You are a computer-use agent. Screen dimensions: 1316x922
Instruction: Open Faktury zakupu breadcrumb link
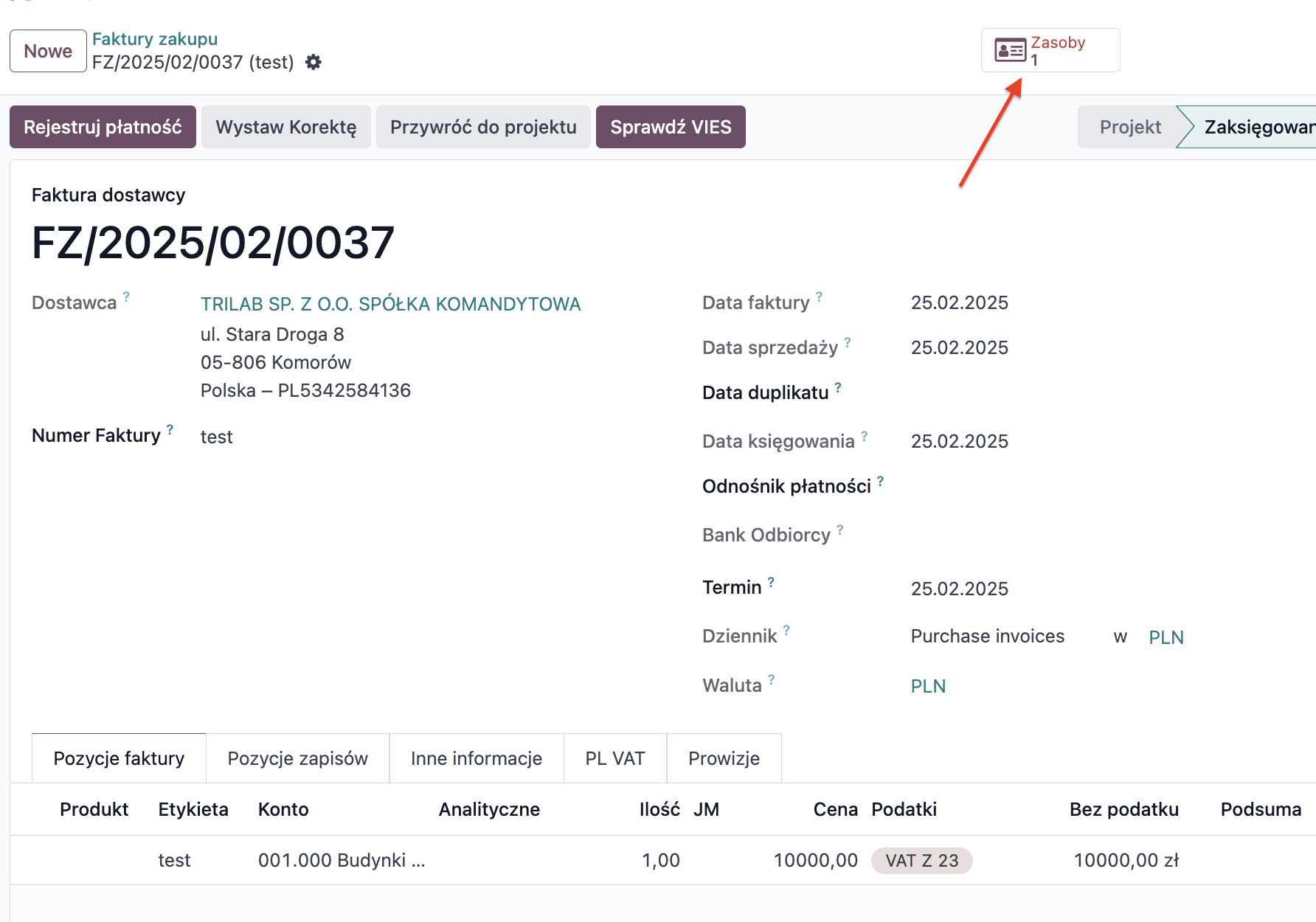point(155,39)
